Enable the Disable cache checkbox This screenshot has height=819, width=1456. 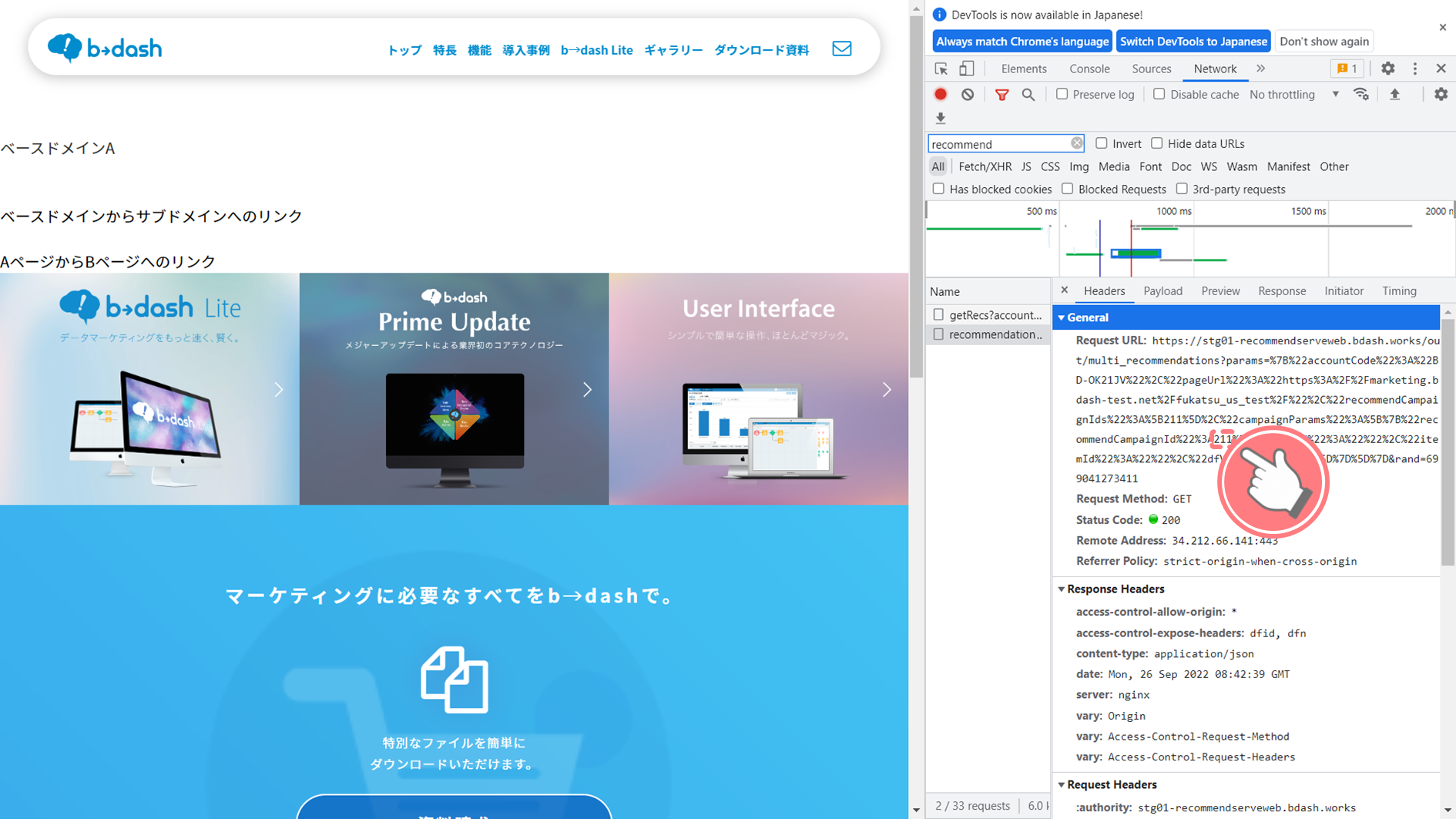[1159, 94]
